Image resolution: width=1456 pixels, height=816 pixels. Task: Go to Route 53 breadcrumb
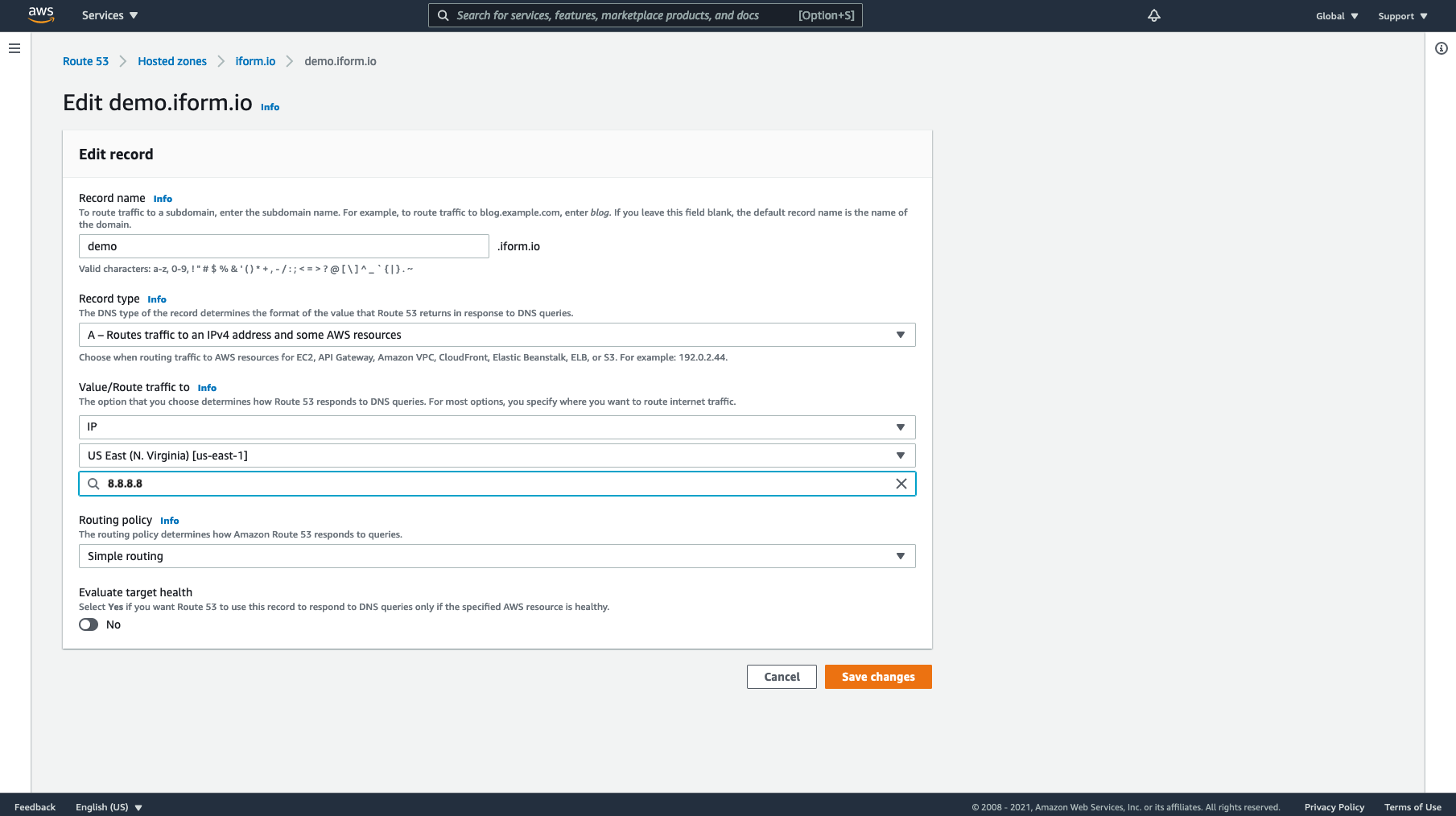pyautogui.click(x=85, y=61)
